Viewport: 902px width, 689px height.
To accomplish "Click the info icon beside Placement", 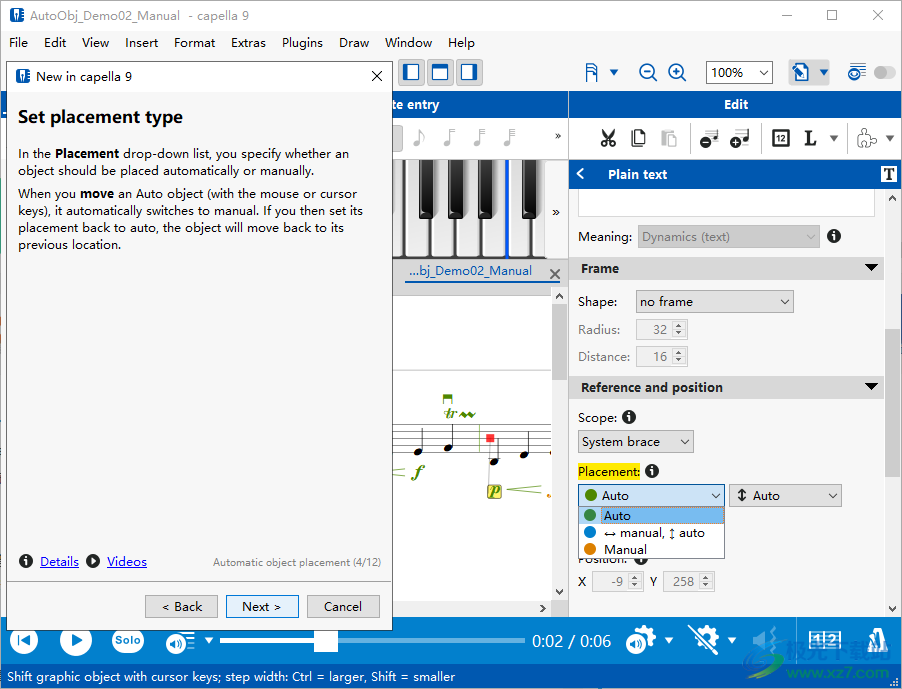I will [652, 471].
